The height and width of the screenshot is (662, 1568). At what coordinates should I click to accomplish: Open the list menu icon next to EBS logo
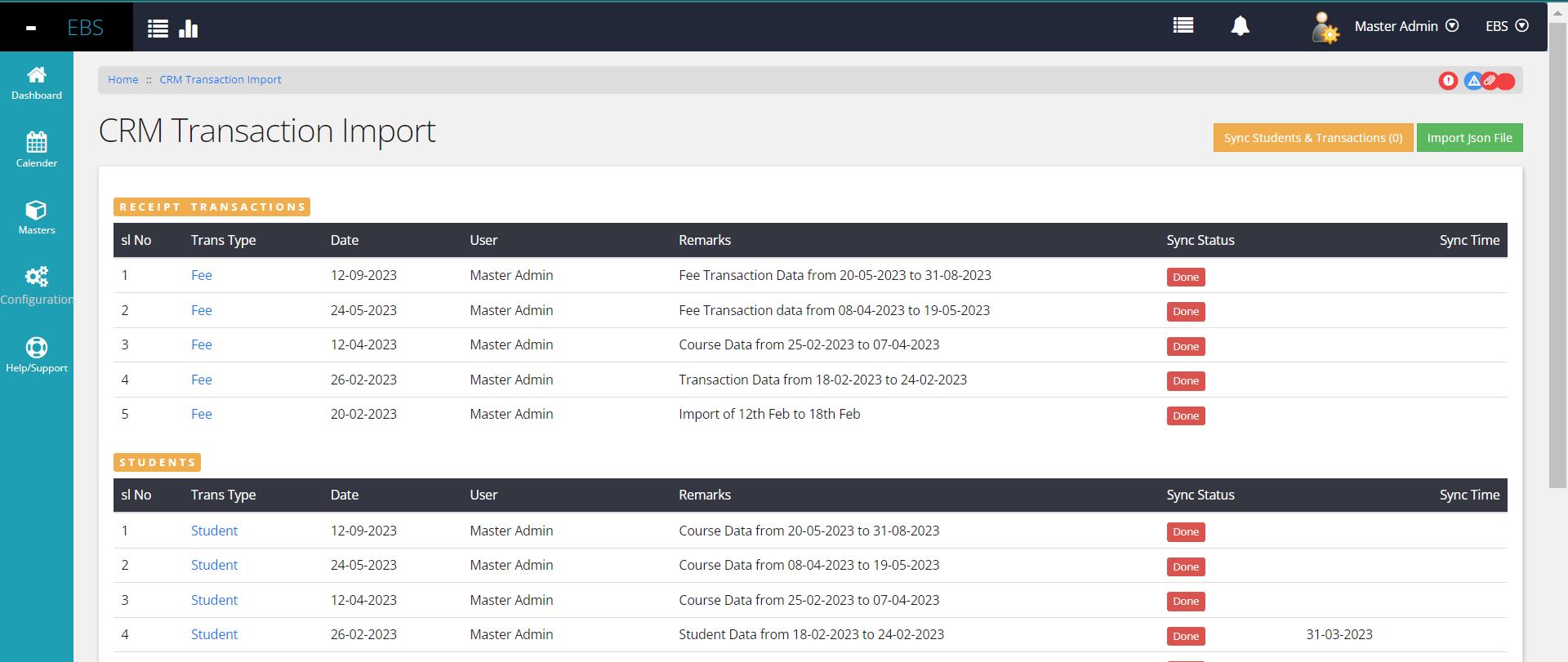click(x=158, y=29)
